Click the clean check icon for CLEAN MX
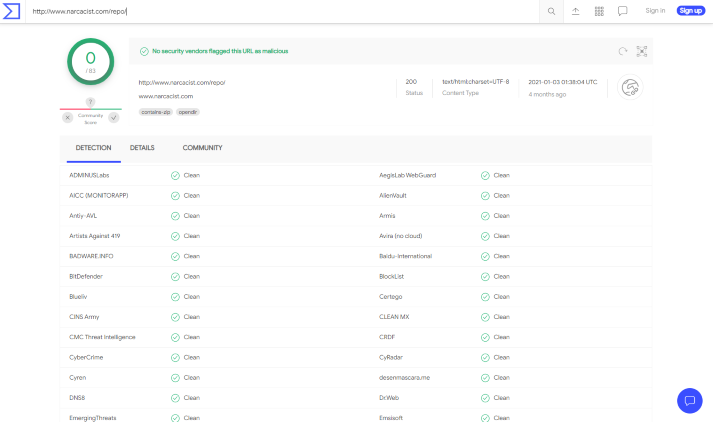This screenshot has height=422, width=713. coord(485,317)
